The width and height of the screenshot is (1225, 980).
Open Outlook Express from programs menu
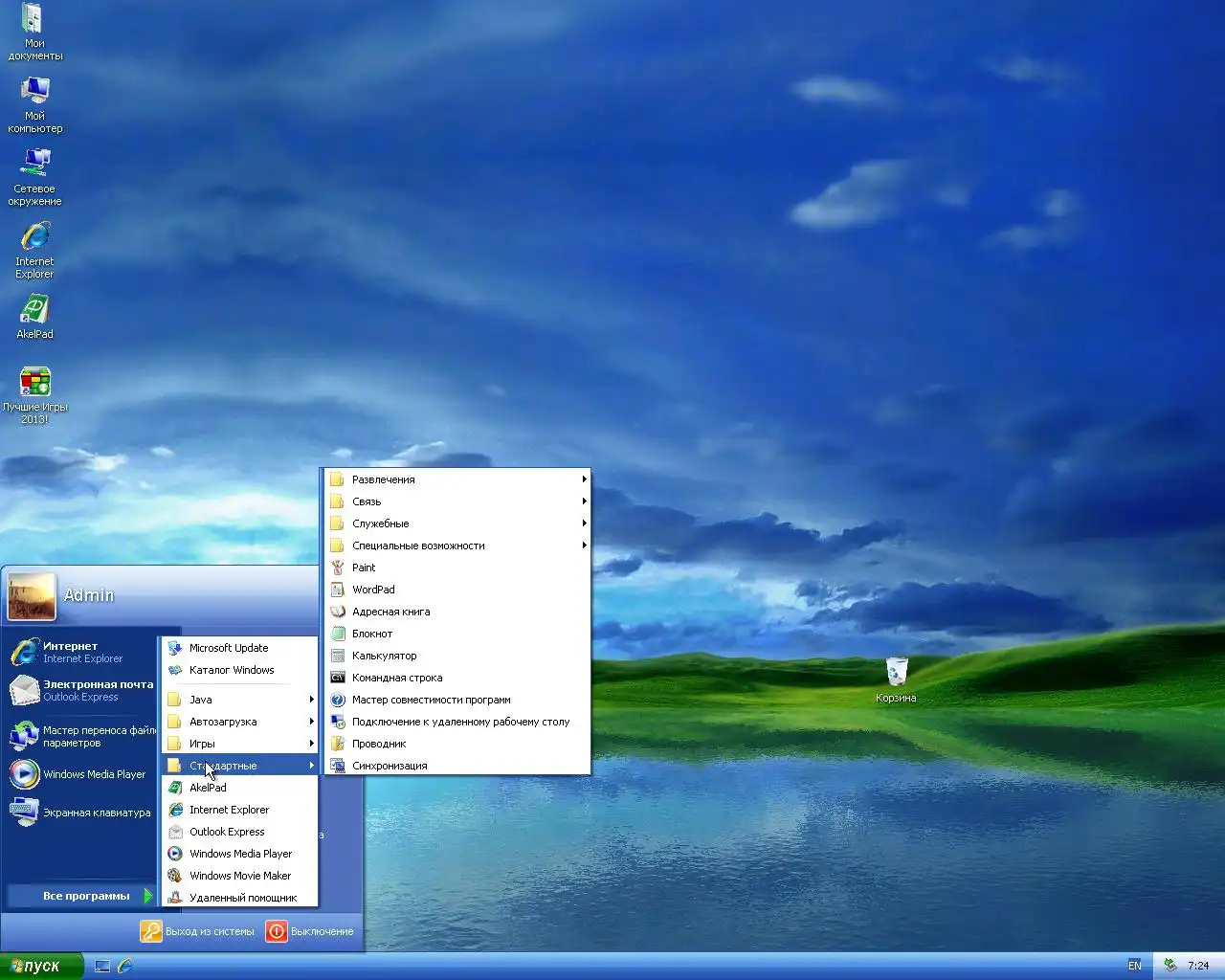point(239,832)
